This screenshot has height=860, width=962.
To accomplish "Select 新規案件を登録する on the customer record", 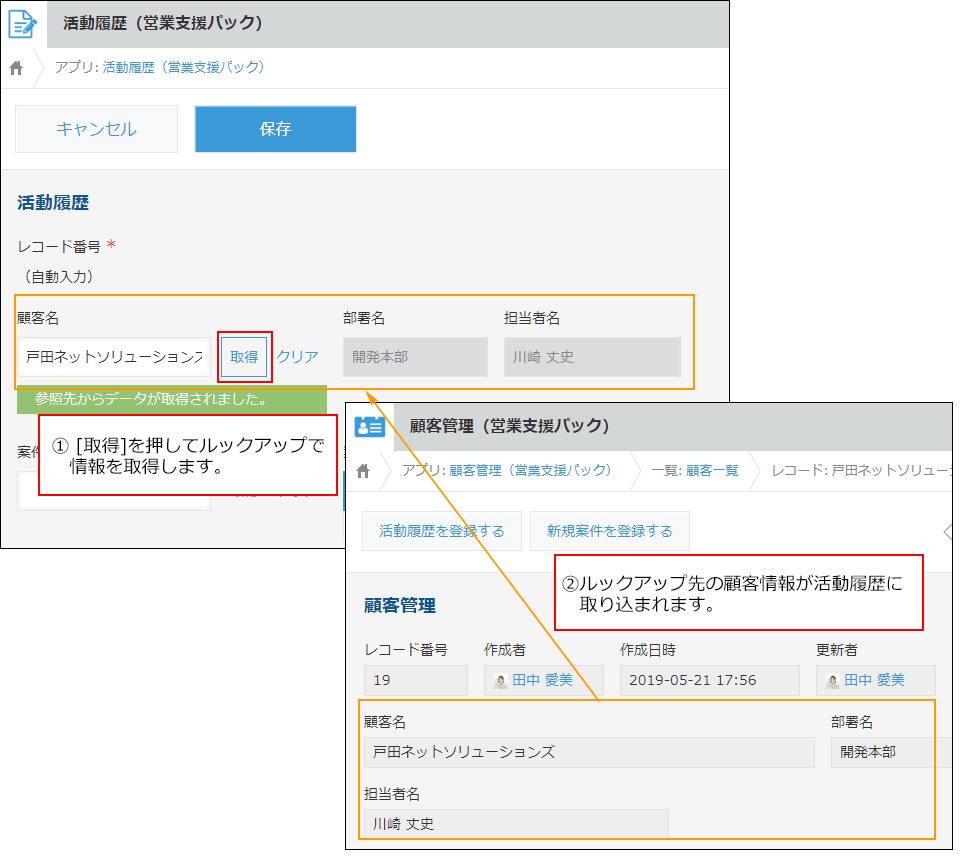I will [x=610, y=531].
